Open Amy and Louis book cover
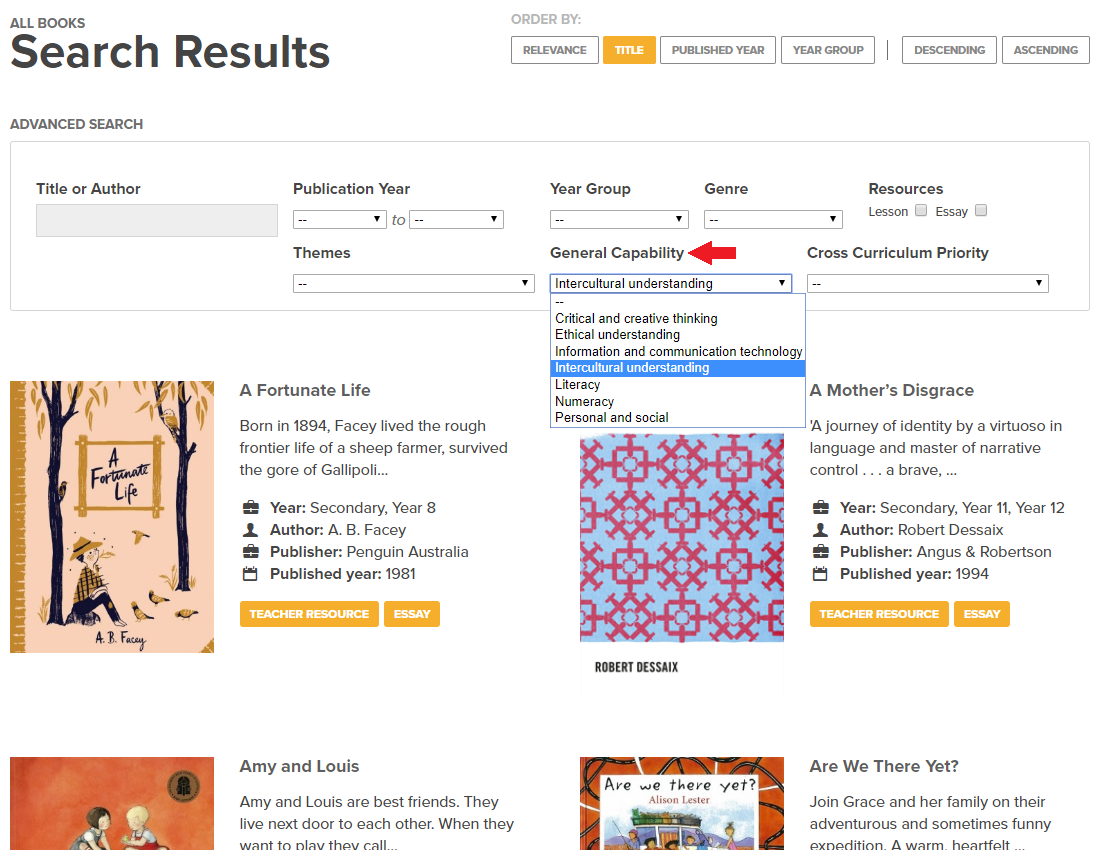This screenshot has height=850, width=1100. pyautogui.click(x=112, y=804)
